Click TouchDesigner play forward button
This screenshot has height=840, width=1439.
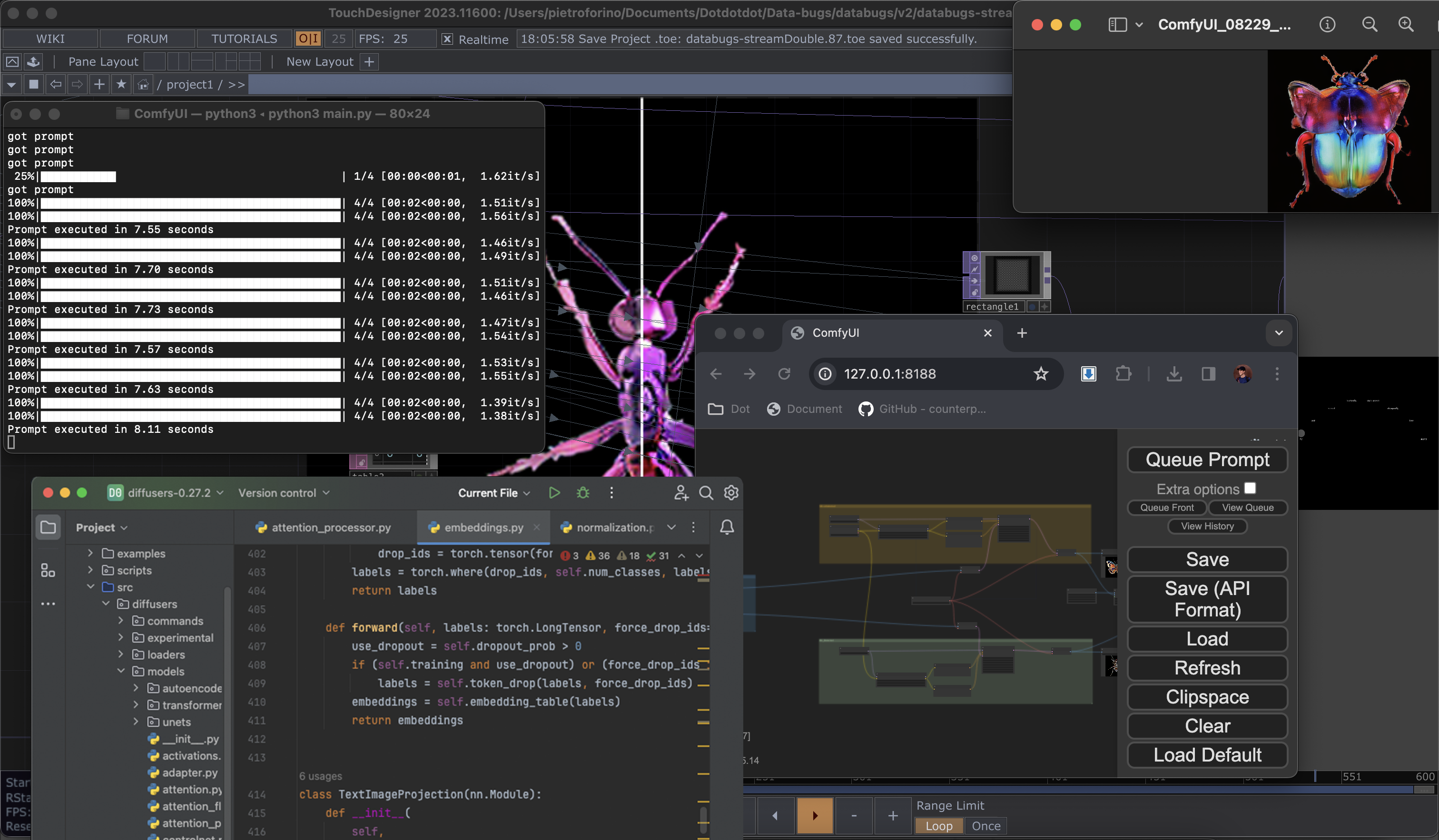[815, 815]
